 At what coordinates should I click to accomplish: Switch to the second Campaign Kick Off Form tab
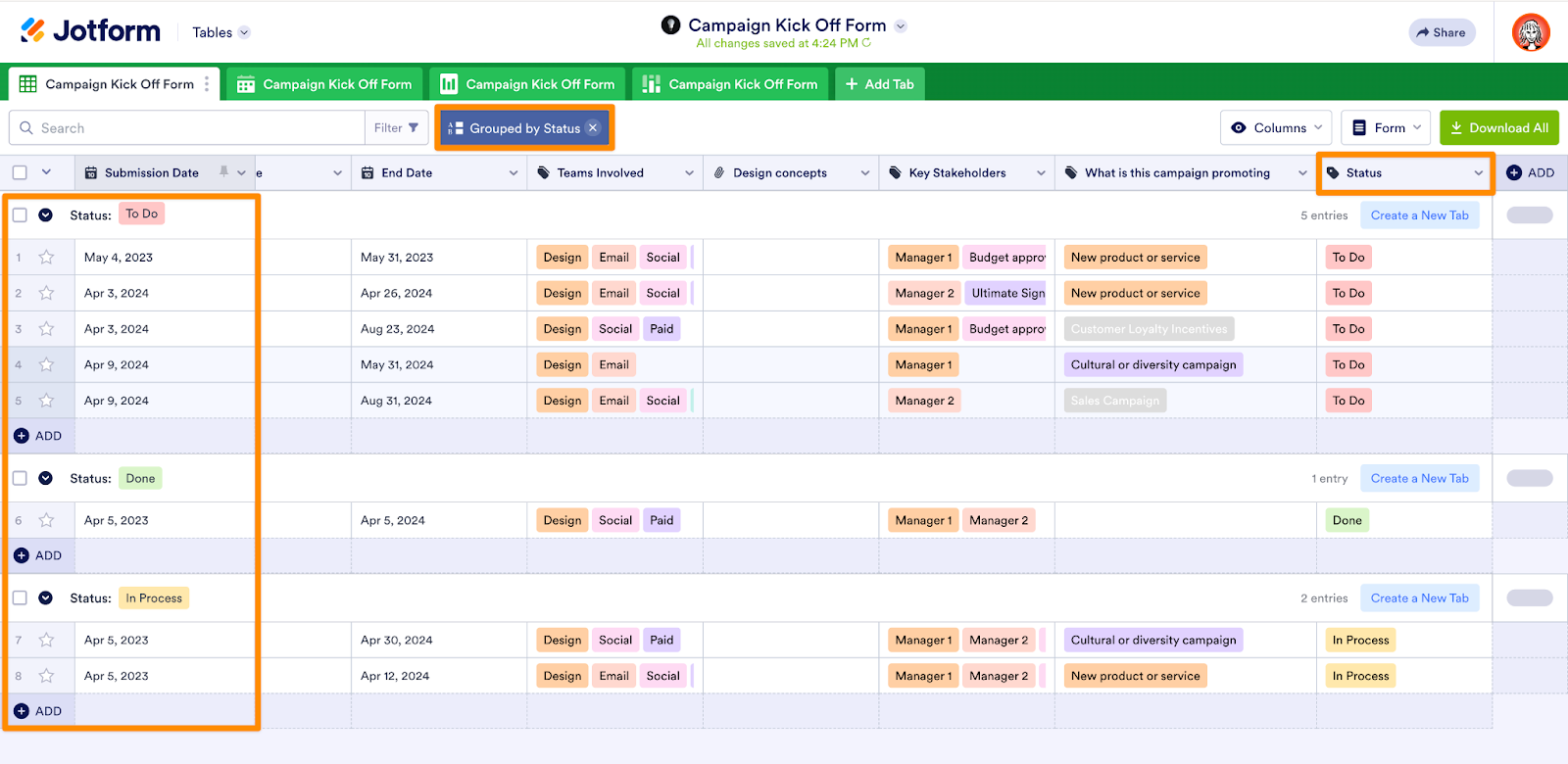(x=326, y=84)
